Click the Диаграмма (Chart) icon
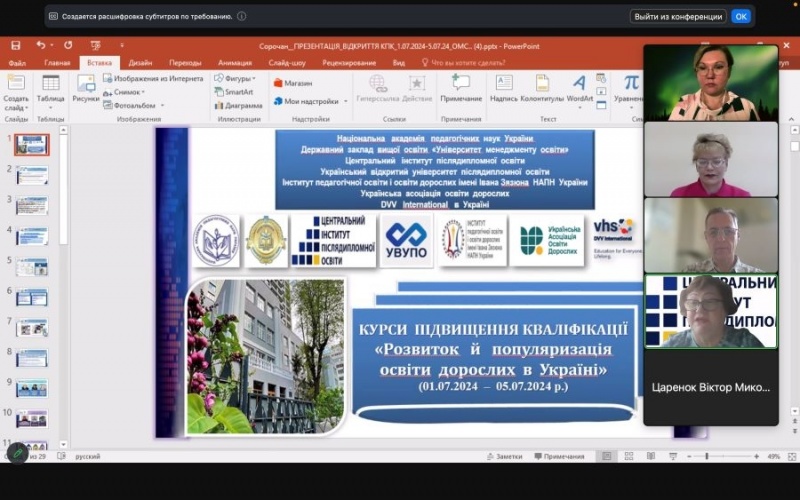 click(238, 105)
